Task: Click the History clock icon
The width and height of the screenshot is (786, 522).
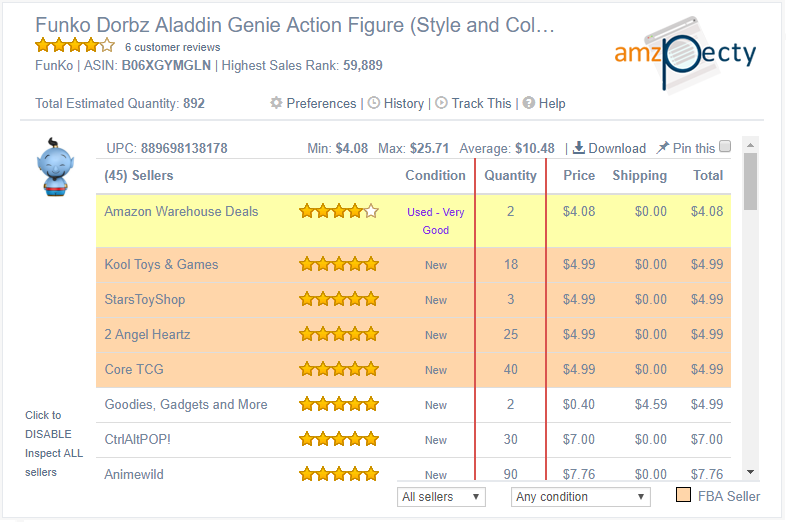Action: (373, 103)
